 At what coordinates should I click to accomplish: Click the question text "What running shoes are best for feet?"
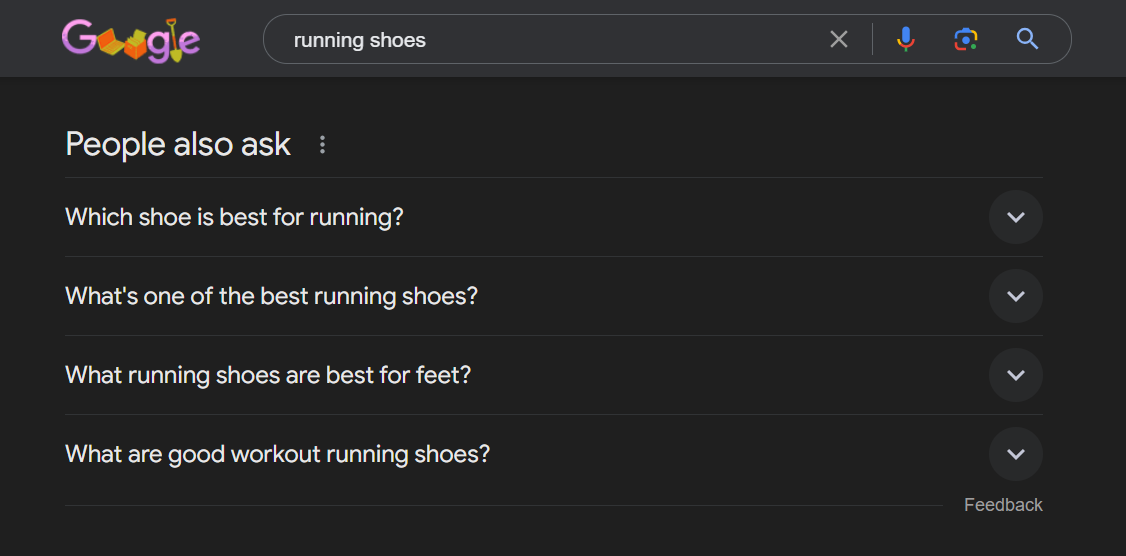coord(267,375)
